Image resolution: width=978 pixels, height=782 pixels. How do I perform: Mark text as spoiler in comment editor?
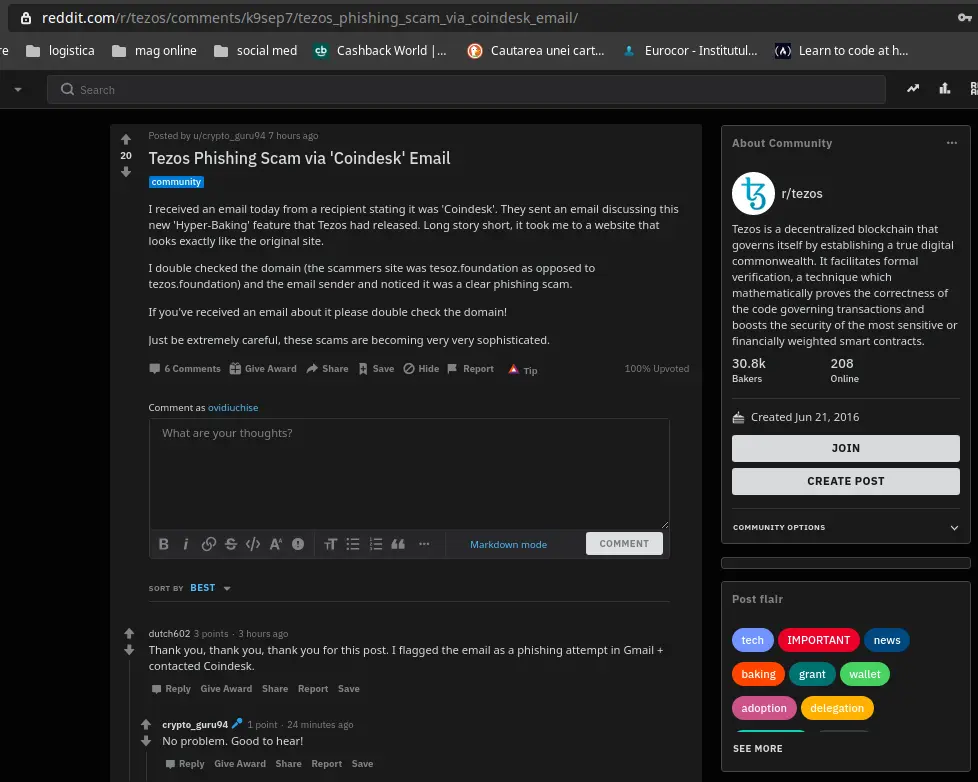pyautogui.click(x=298, y=544)
